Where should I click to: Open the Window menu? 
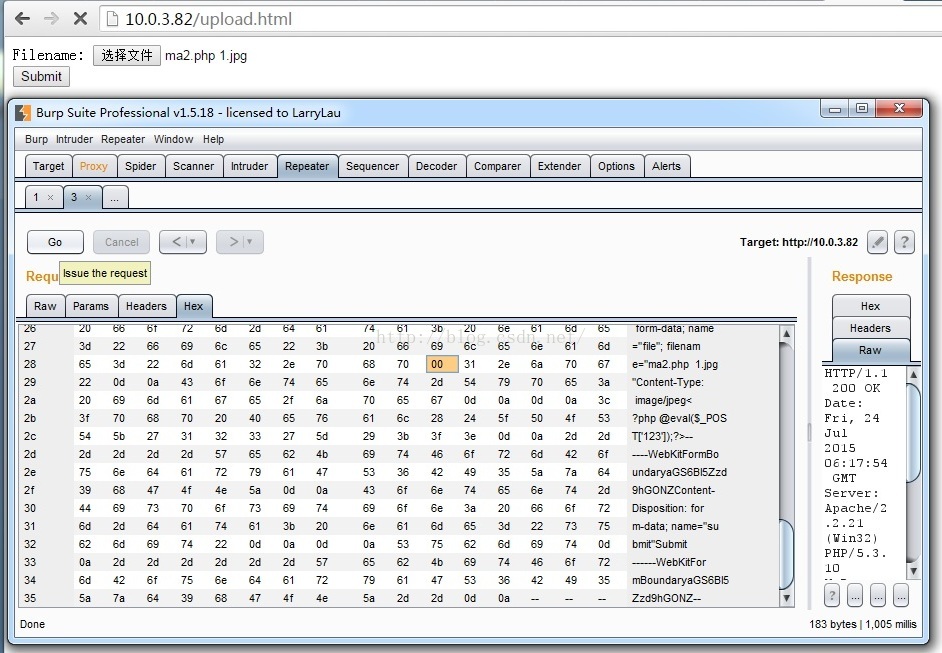174,139
